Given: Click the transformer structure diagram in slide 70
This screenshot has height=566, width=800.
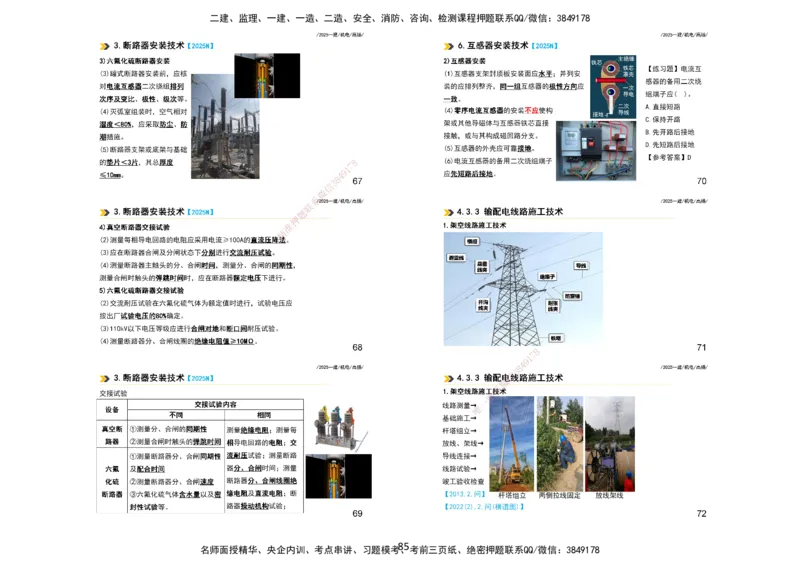Looking at the screenshot, I should pyautogui.click(x=613, y=87).
